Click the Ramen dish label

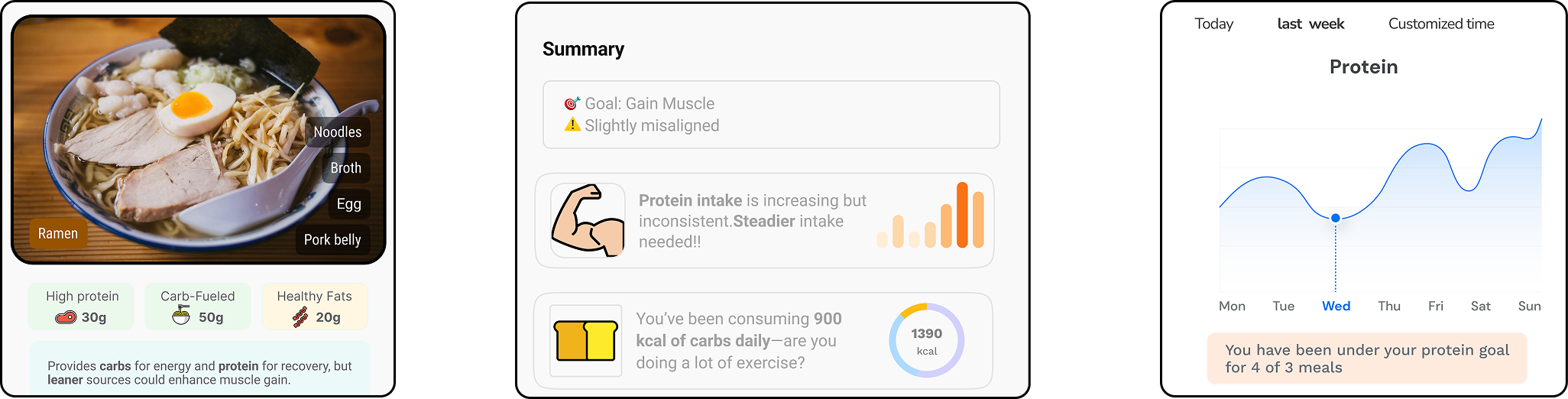[58, 234]
